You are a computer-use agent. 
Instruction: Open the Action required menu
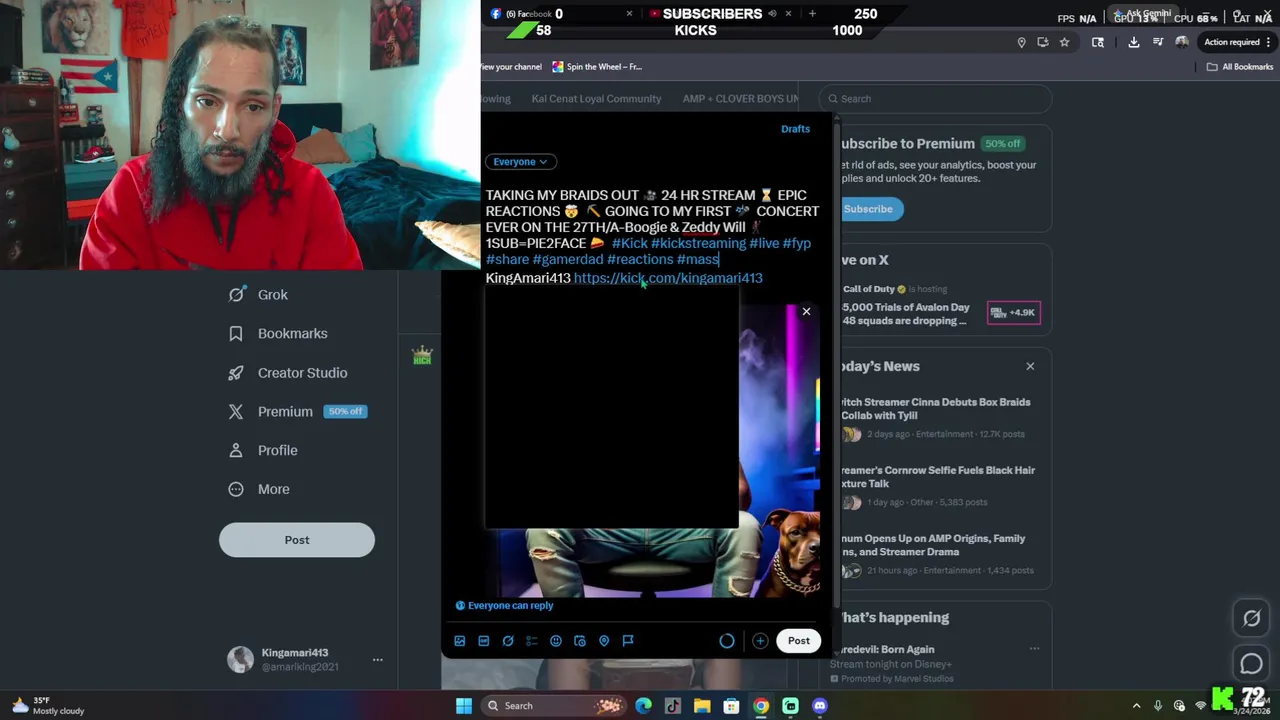pyautogui.click(x=1237, y=42)
